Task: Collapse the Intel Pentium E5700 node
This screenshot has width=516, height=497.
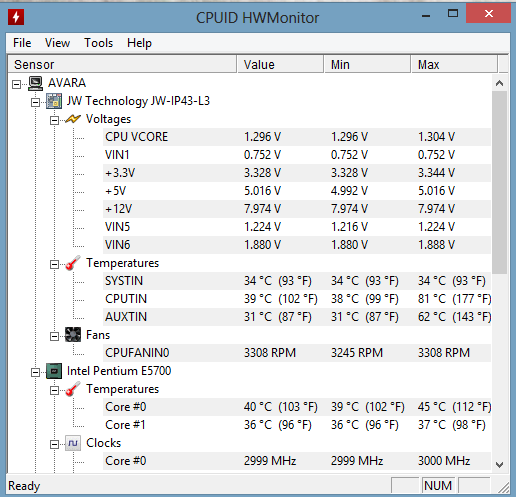Action: (x=35, y=372)
